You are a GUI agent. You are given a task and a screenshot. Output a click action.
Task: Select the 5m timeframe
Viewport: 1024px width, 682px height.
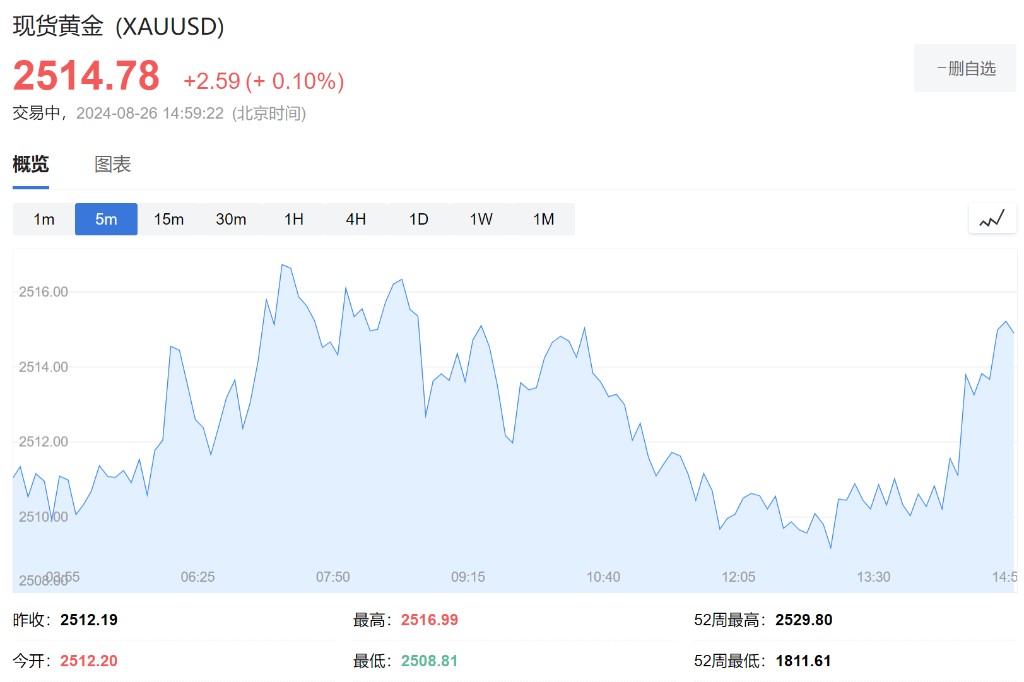pos(106,219)
